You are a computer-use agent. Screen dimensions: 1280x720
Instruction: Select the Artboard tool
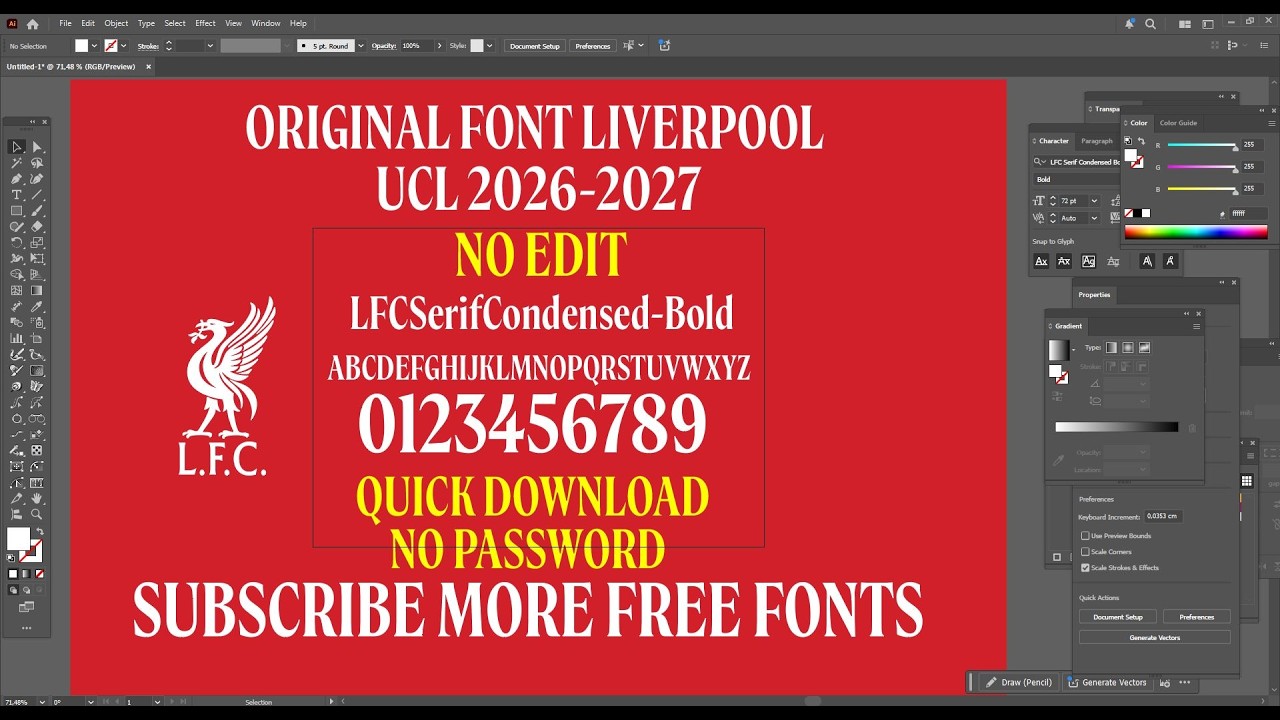(37, 338)
